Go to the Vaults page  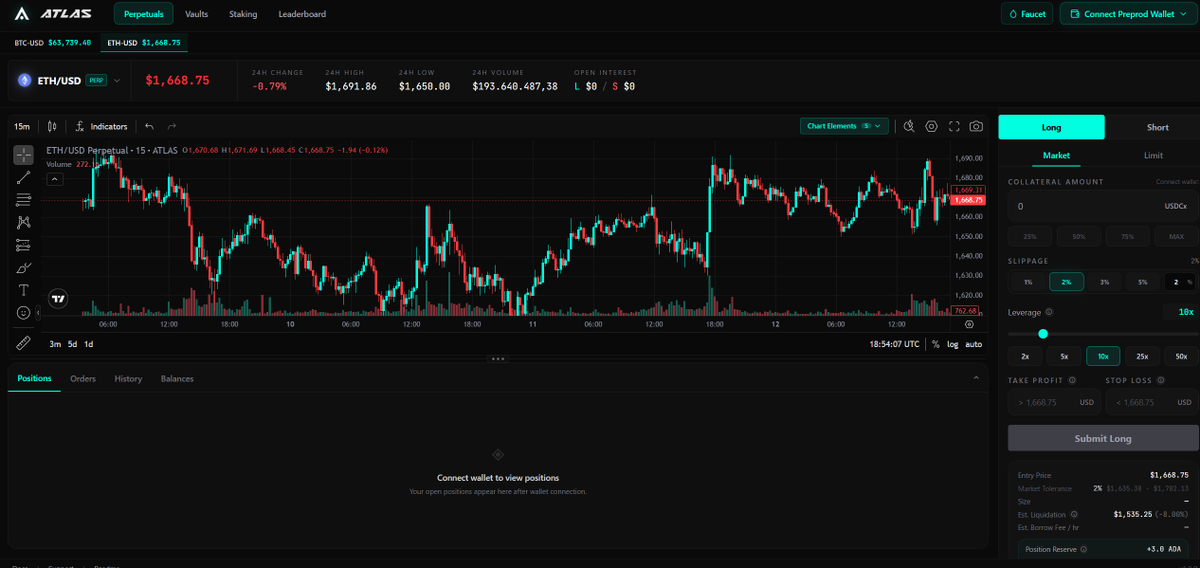[196, 14]
